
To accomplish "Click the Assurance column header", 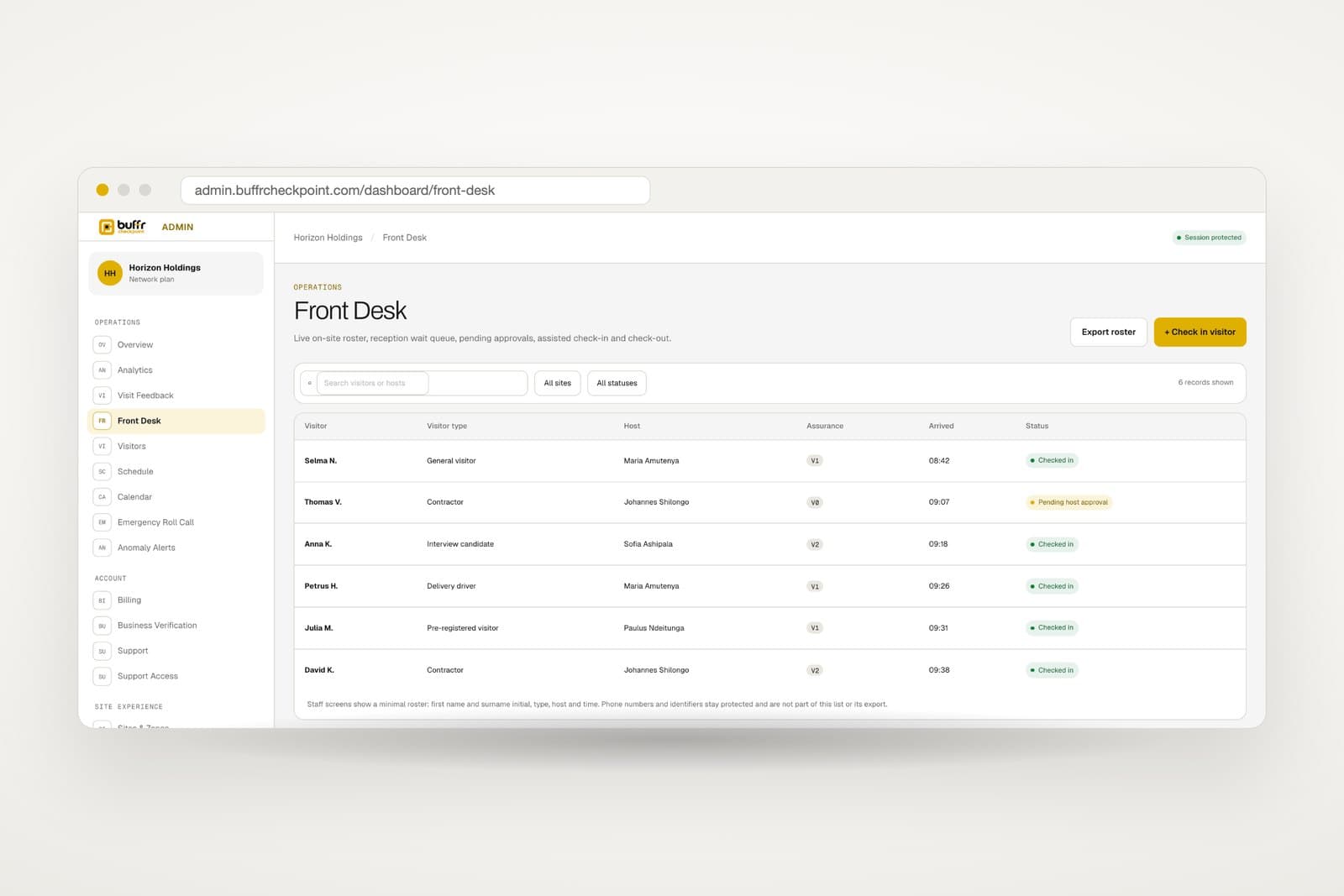I will pyautogui.click(x=825, y=426).
